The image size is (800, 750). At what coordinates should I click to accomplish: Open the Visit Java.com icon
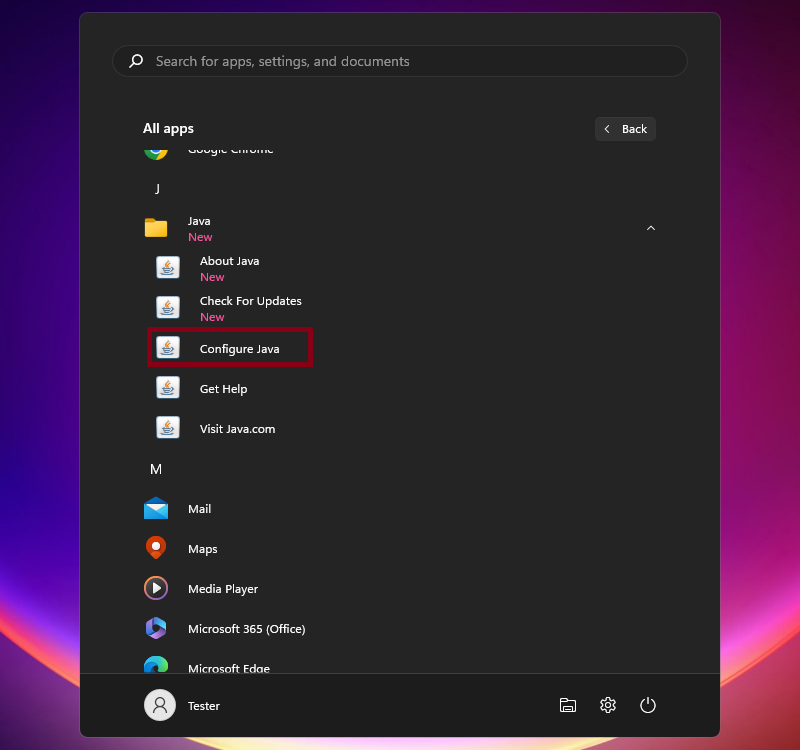168,428
